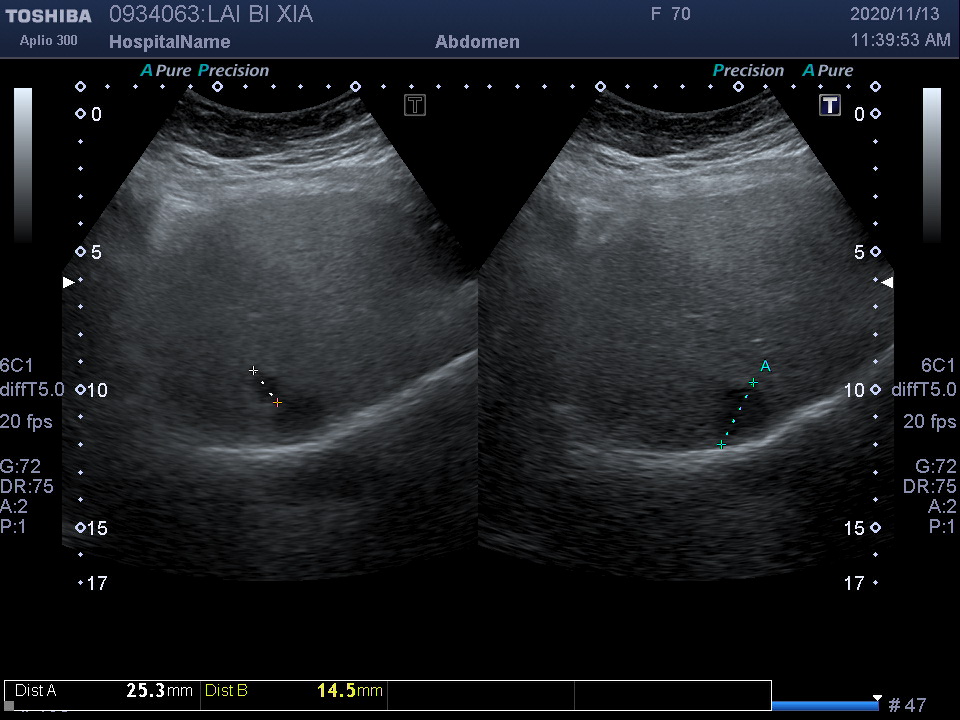Click the left 20 fps readout
The width and height of the screenshot is (960, 720).
point(26,422)
